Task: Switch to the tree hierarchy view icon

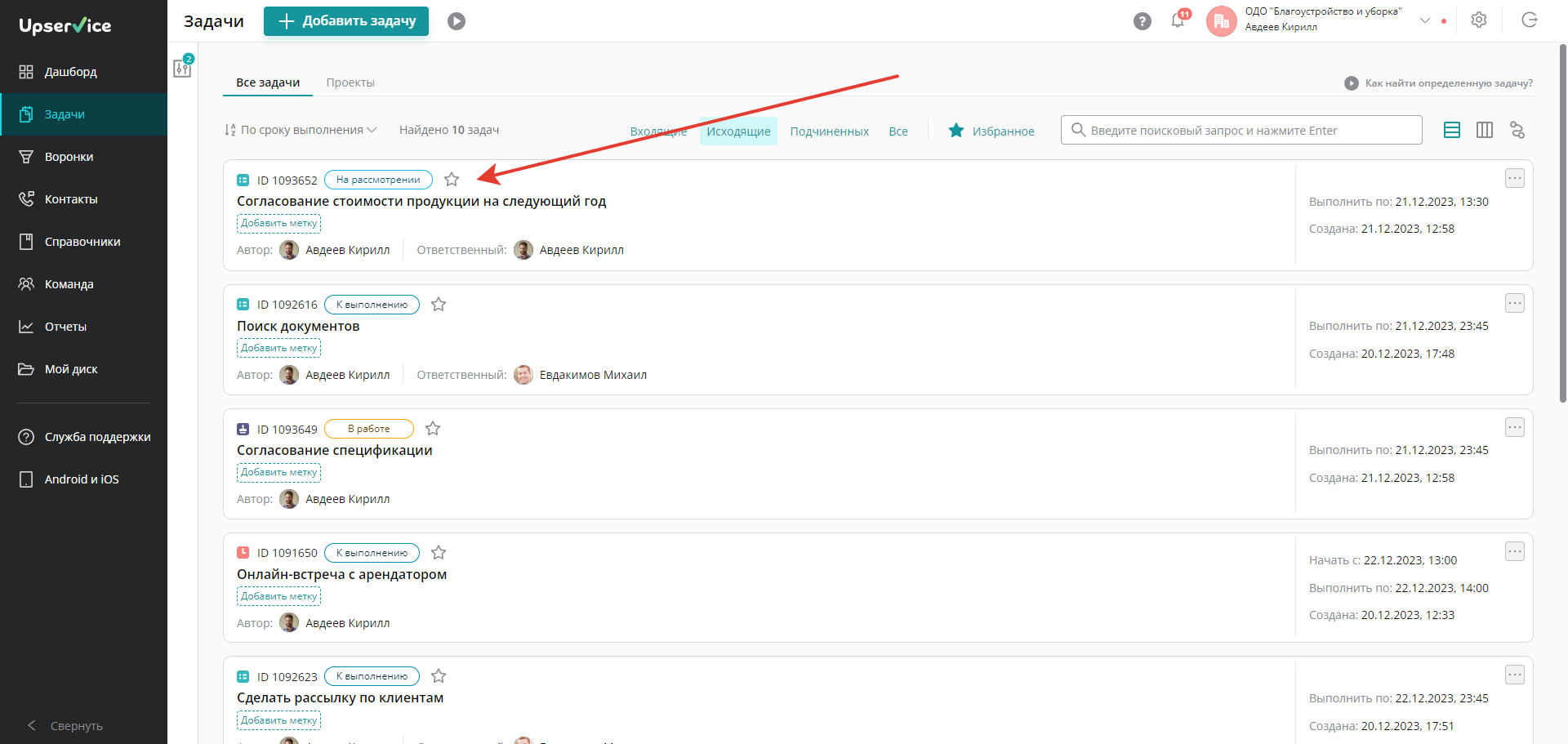Action: [1517, 130]
